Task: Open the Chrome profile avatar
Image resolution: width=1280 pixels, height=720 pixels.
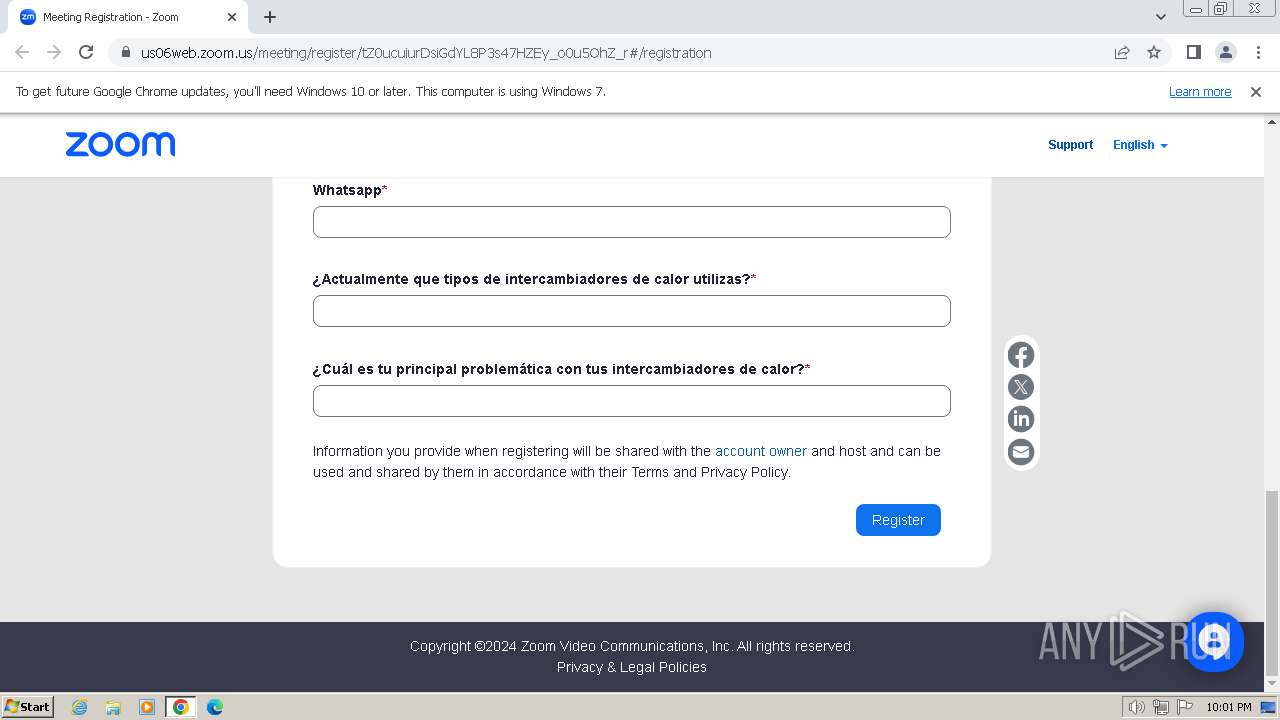Action: coord(1225,52)
